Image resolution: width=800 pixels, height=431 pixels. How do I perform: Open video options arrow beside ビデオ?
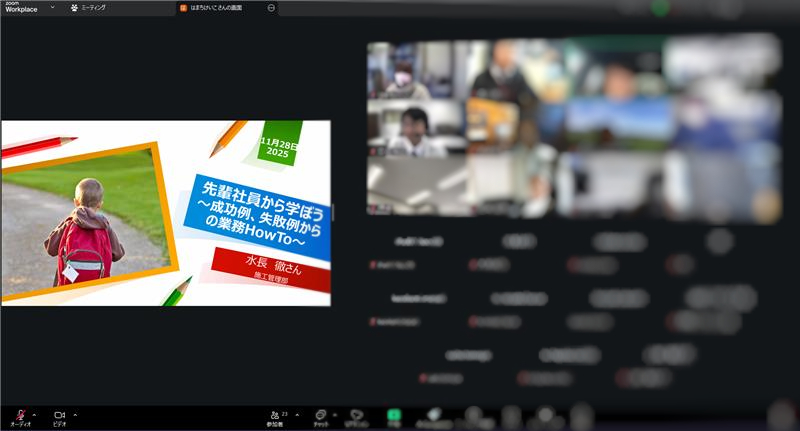pos(74,414)
